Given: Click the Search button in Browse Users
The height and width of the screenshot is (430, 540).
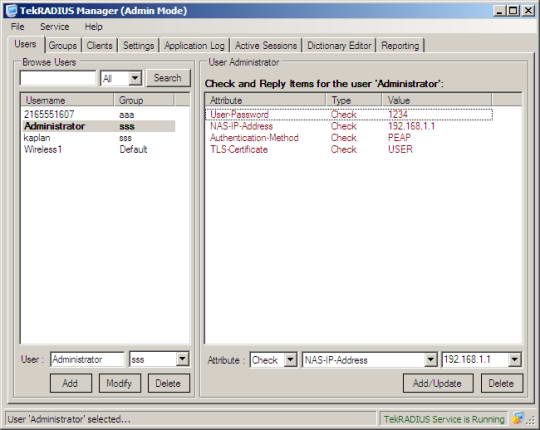Looking at the screenshot, I should coord(168,78).
